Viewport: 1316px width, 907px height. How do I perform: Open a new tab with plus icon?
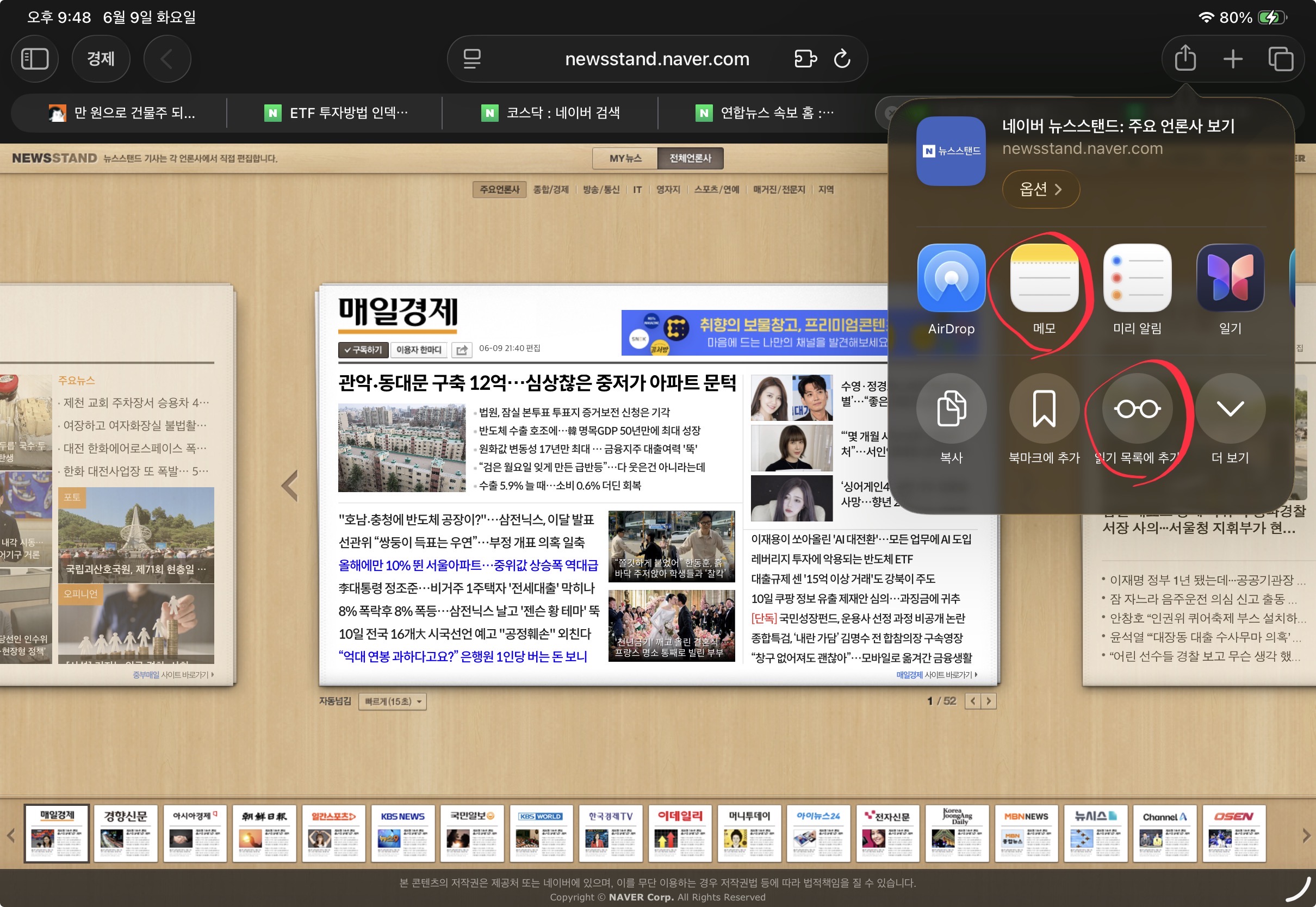1233,59
